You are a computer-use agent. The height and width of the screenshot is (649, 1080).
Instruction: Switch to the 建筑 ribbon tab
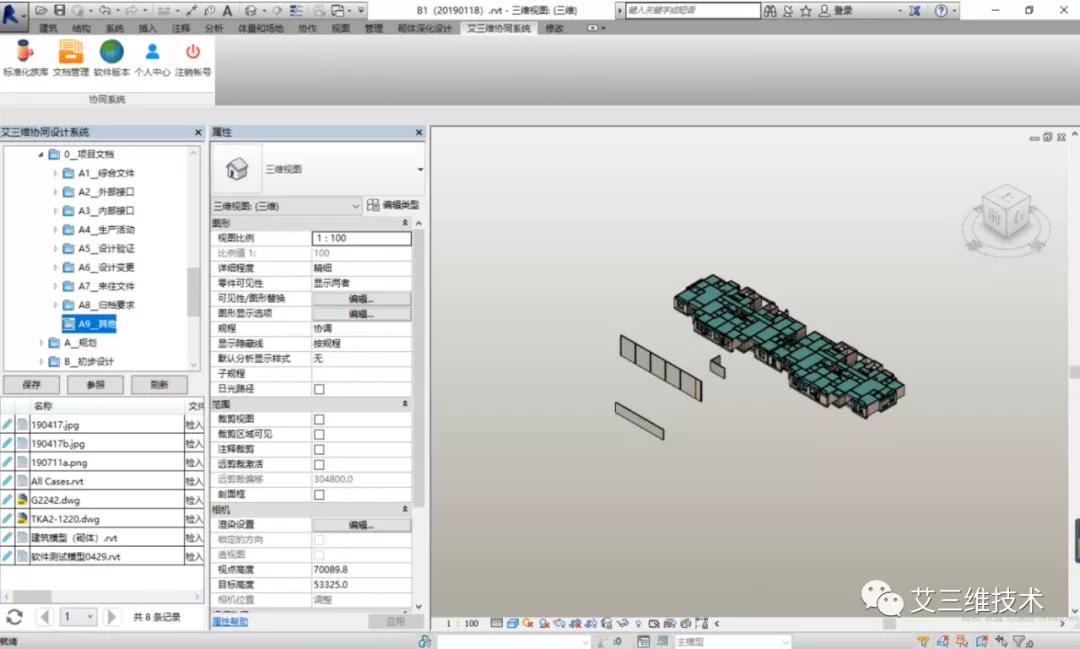tap(48, 28)
